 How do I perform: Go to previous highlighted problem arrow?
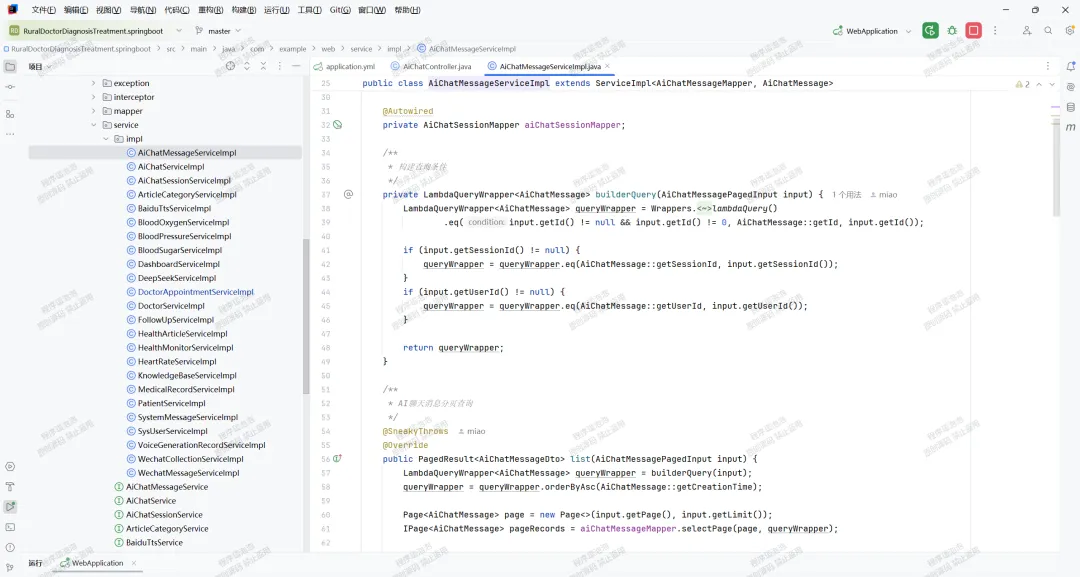coord(1039,84)
